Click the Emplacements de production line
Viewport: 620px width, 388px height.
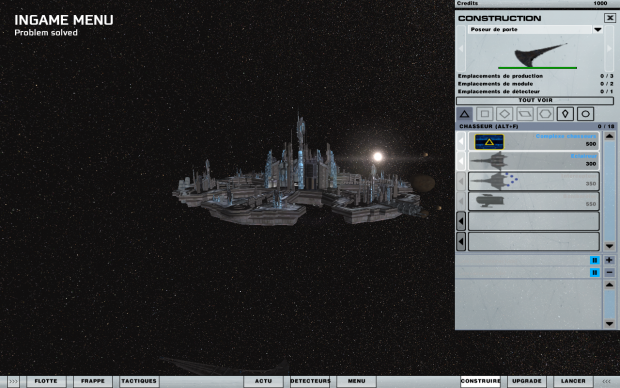point(535,76)
